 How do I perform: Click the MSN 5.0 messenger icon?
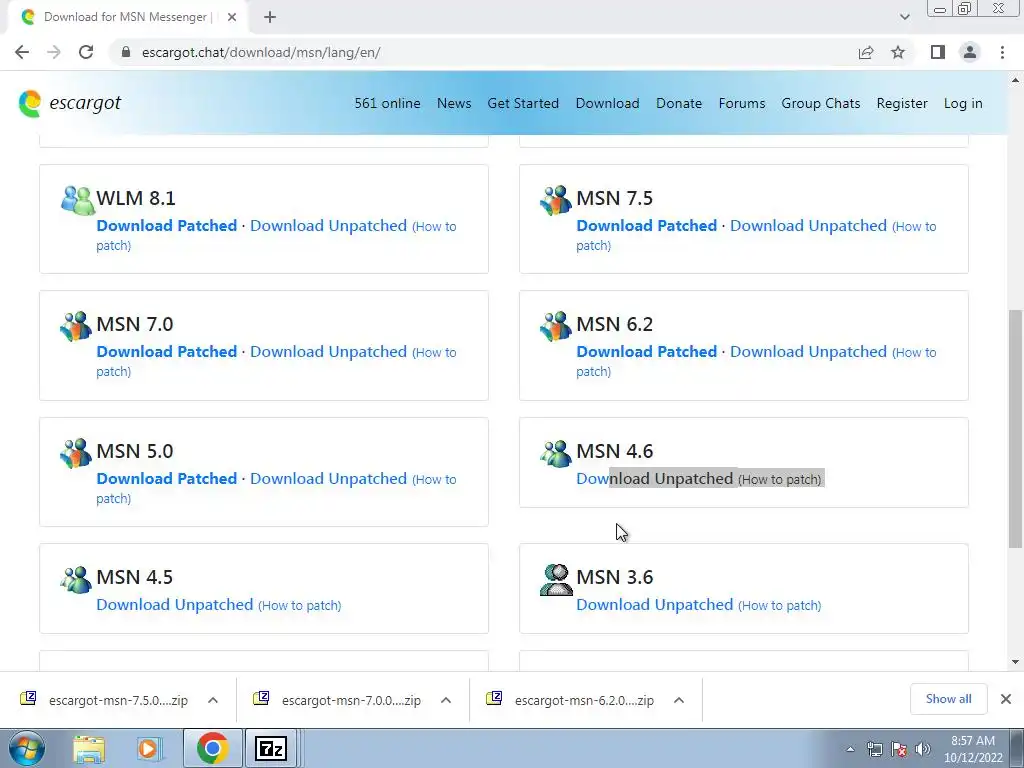tap(76, 453)
